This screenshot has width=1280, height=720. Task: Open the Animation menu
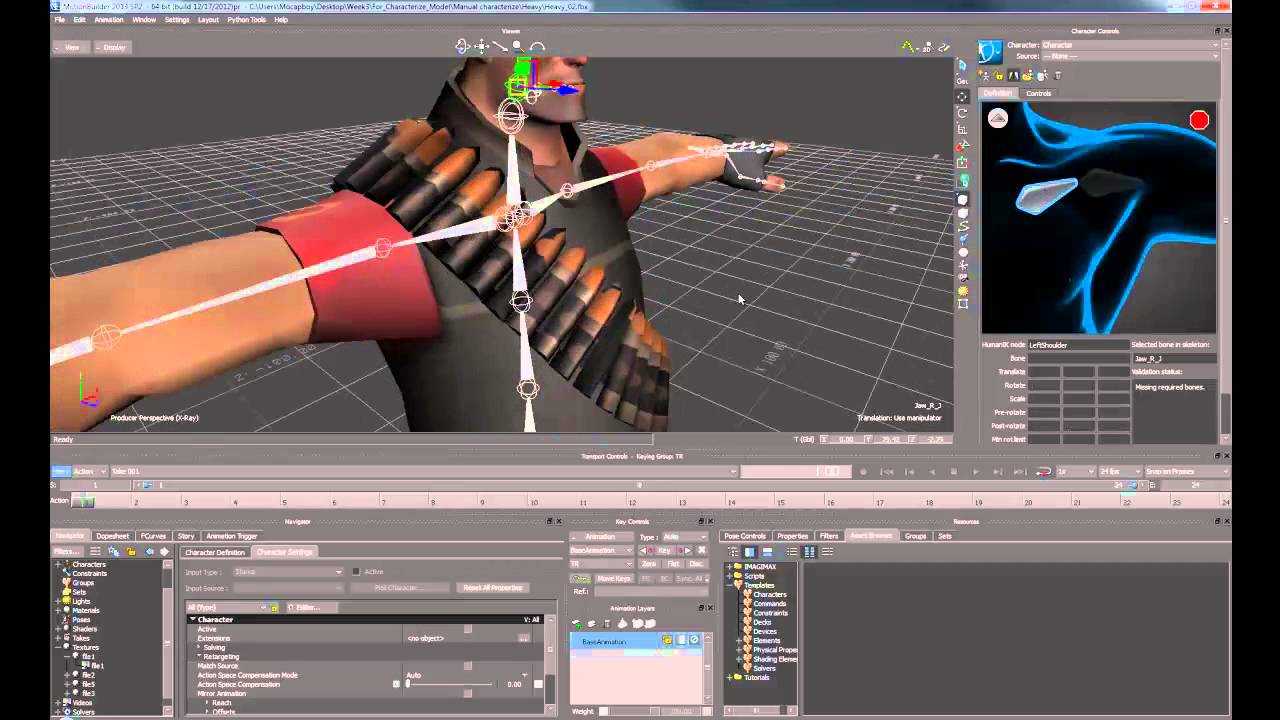point(109,19)
